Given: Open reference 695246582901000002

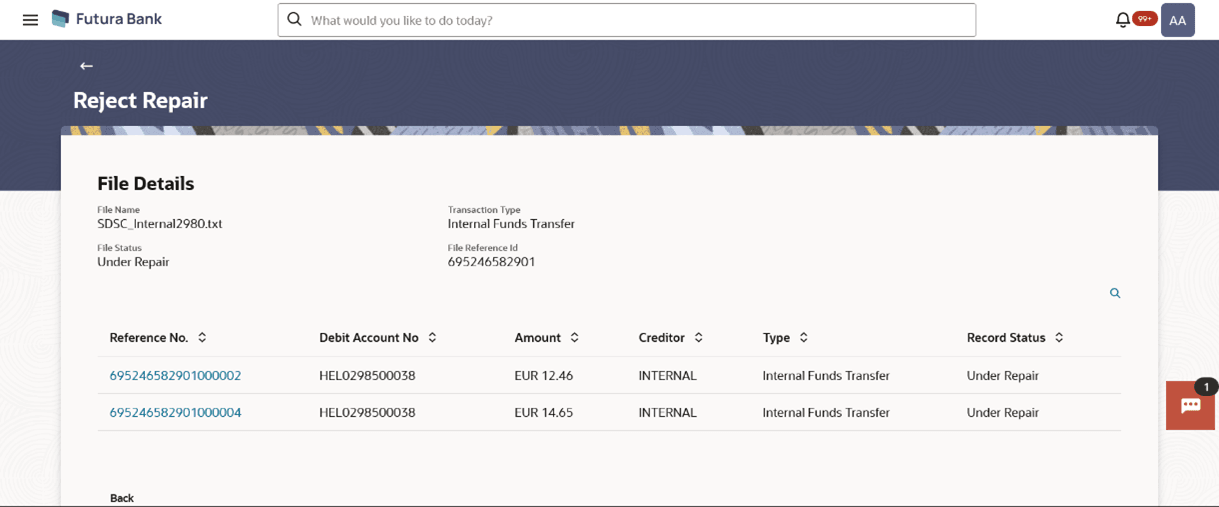Looking at the screenshot, I should 175,376.
